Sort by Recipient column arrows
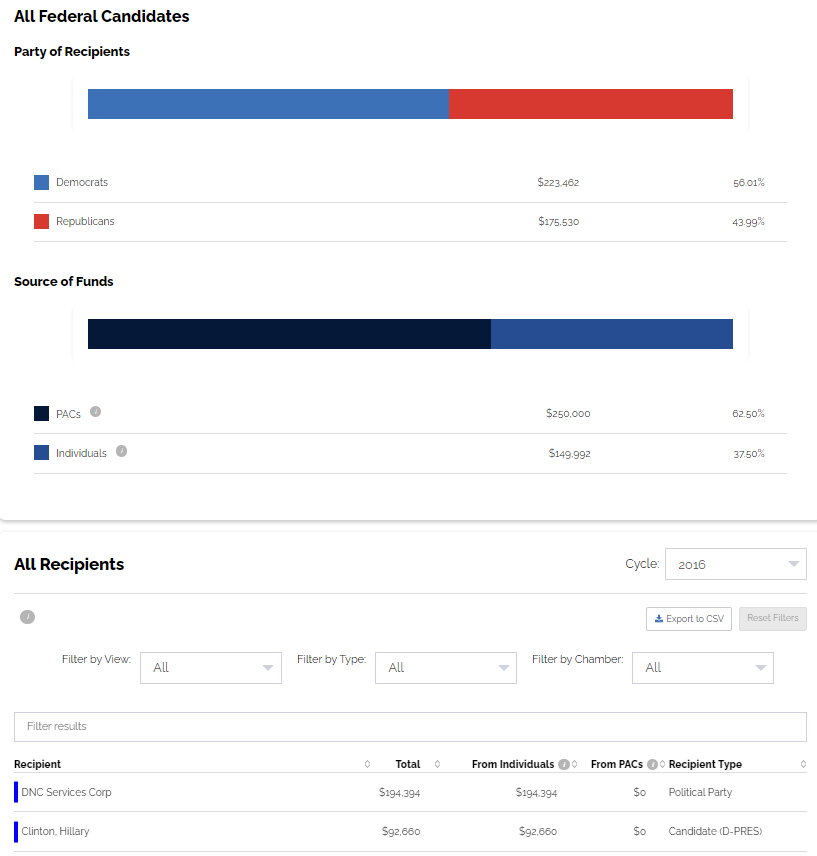Viewport: 817px width, 856px height. (367, 765)
